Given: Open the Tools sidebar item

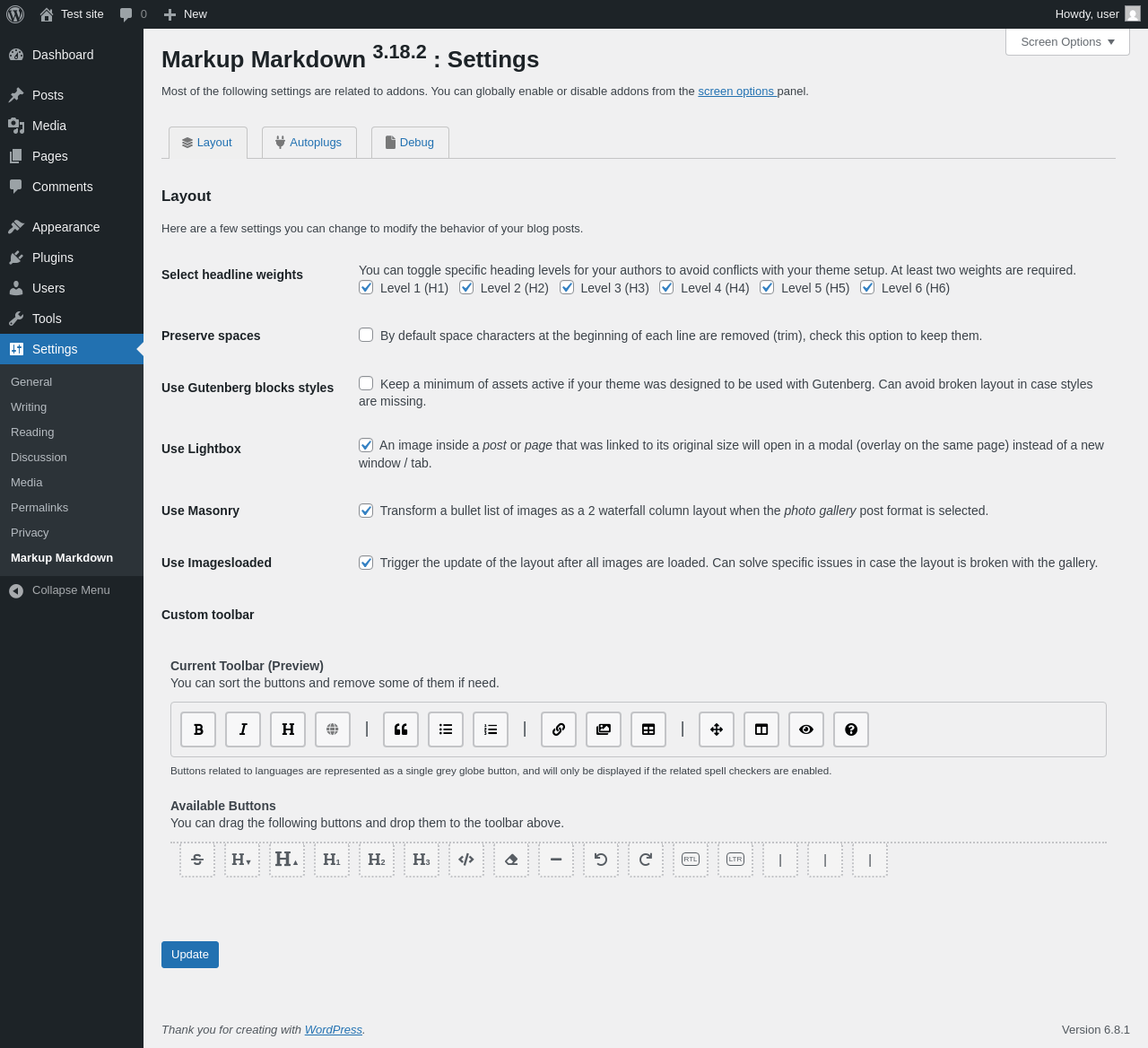Looking at the screenshot, I should click(x=72, y=319).
